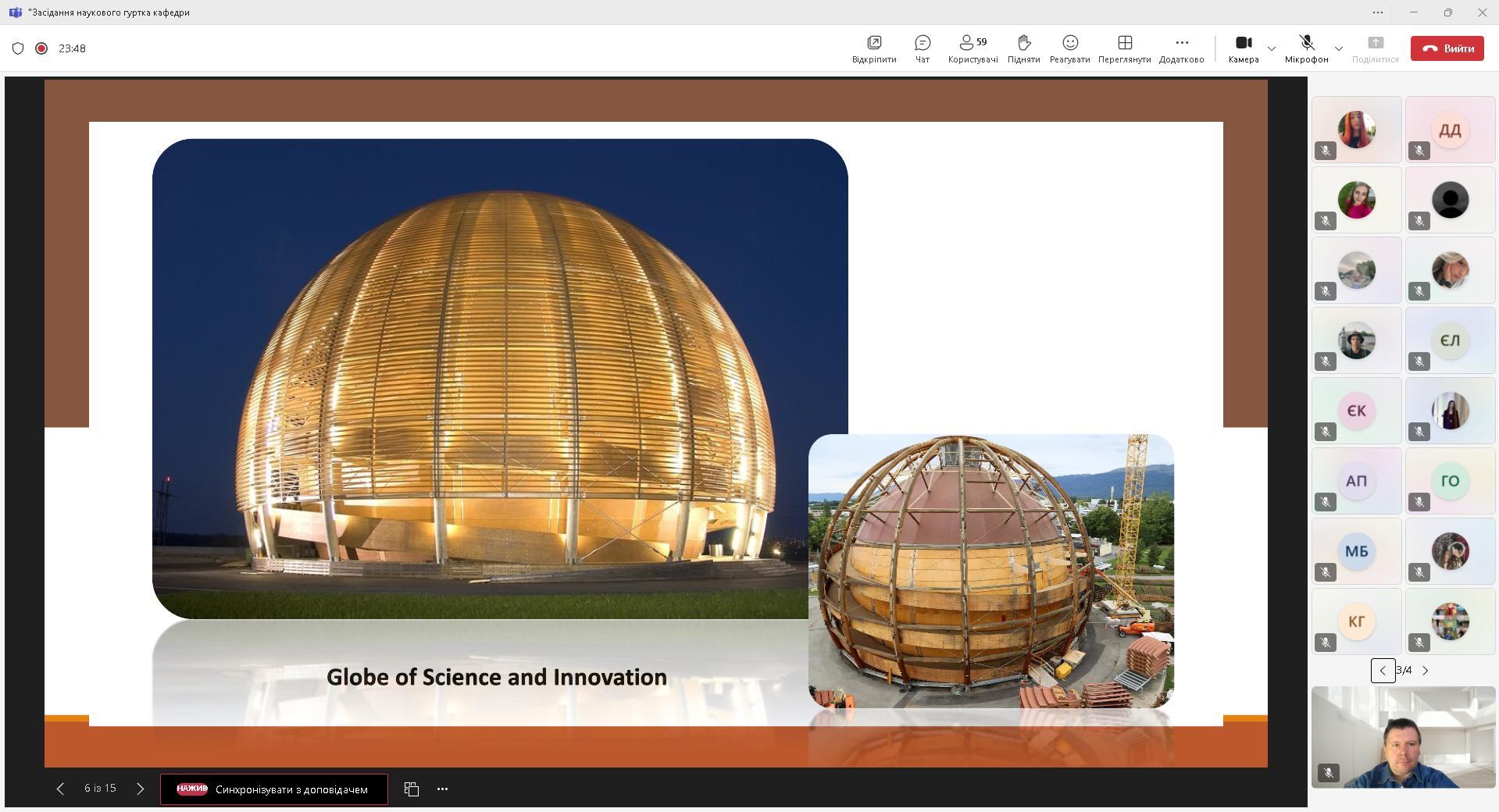Select participant tile ЄЛ
This screenshot has height=812, width=1499.
click(x=1451, y=340)
